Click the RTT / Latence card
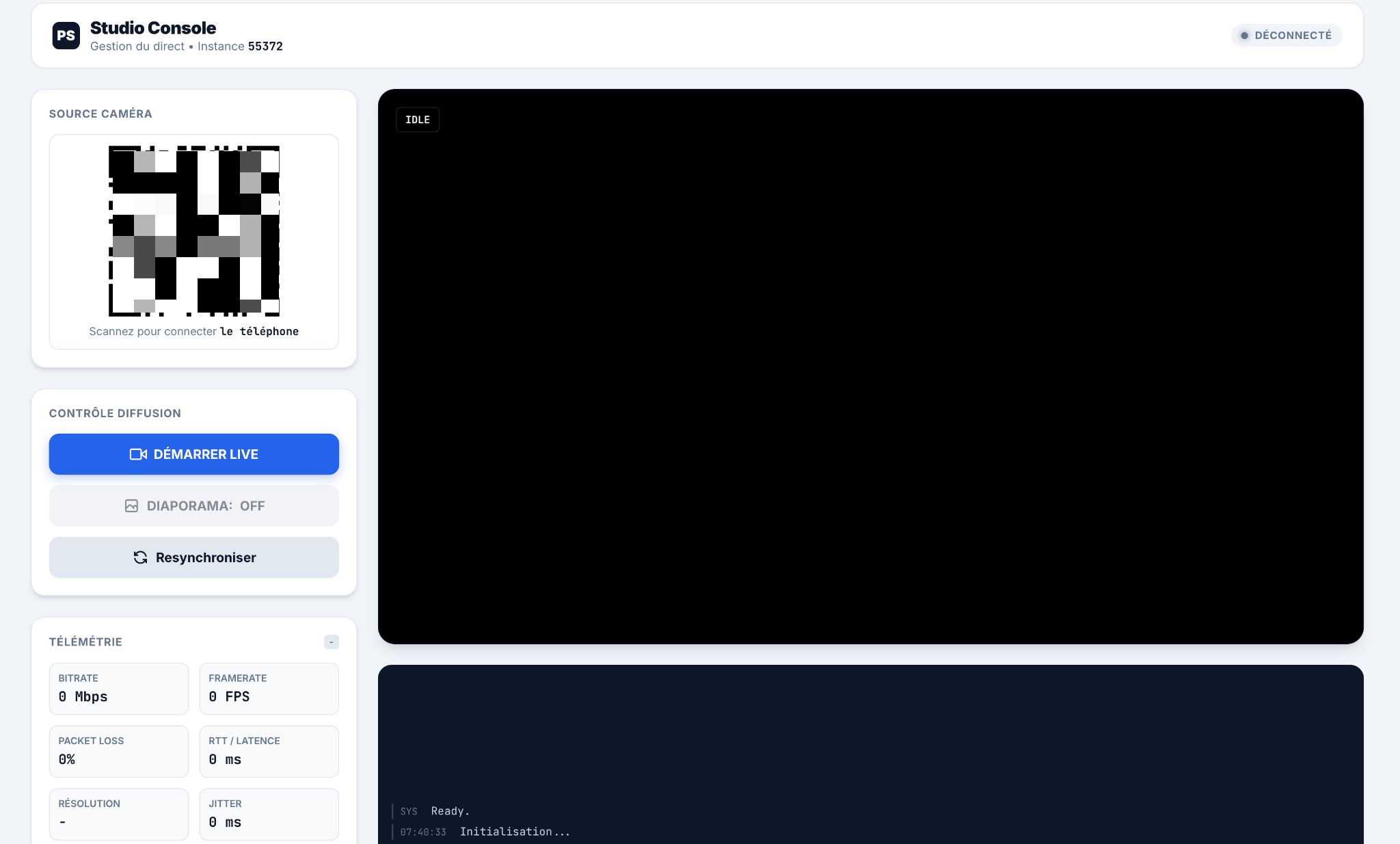Viewport: 1400px width, 844px height. click(x=269, y=752)
